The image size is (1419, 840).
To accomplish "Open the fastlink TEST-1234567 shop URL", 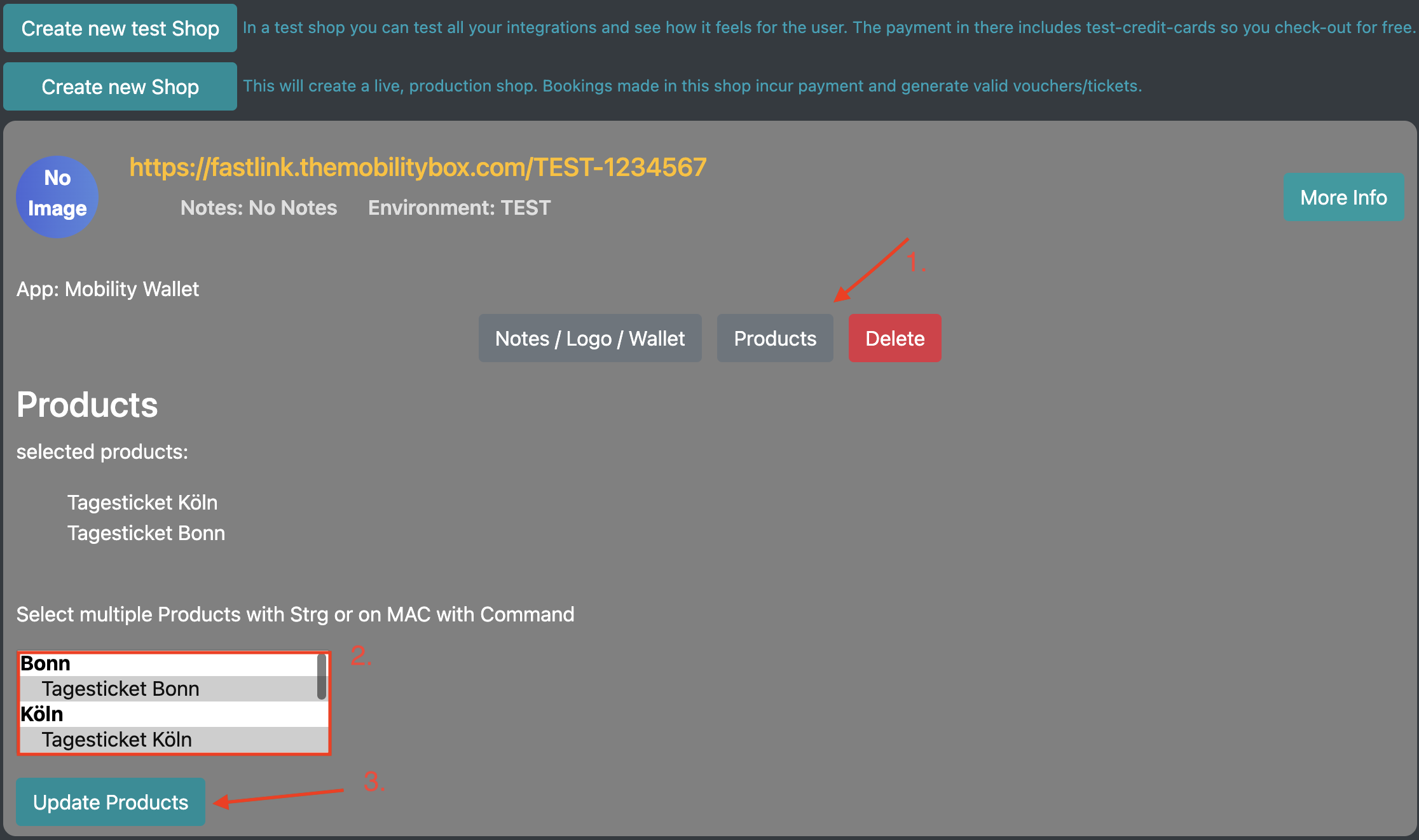I will 418,167.
